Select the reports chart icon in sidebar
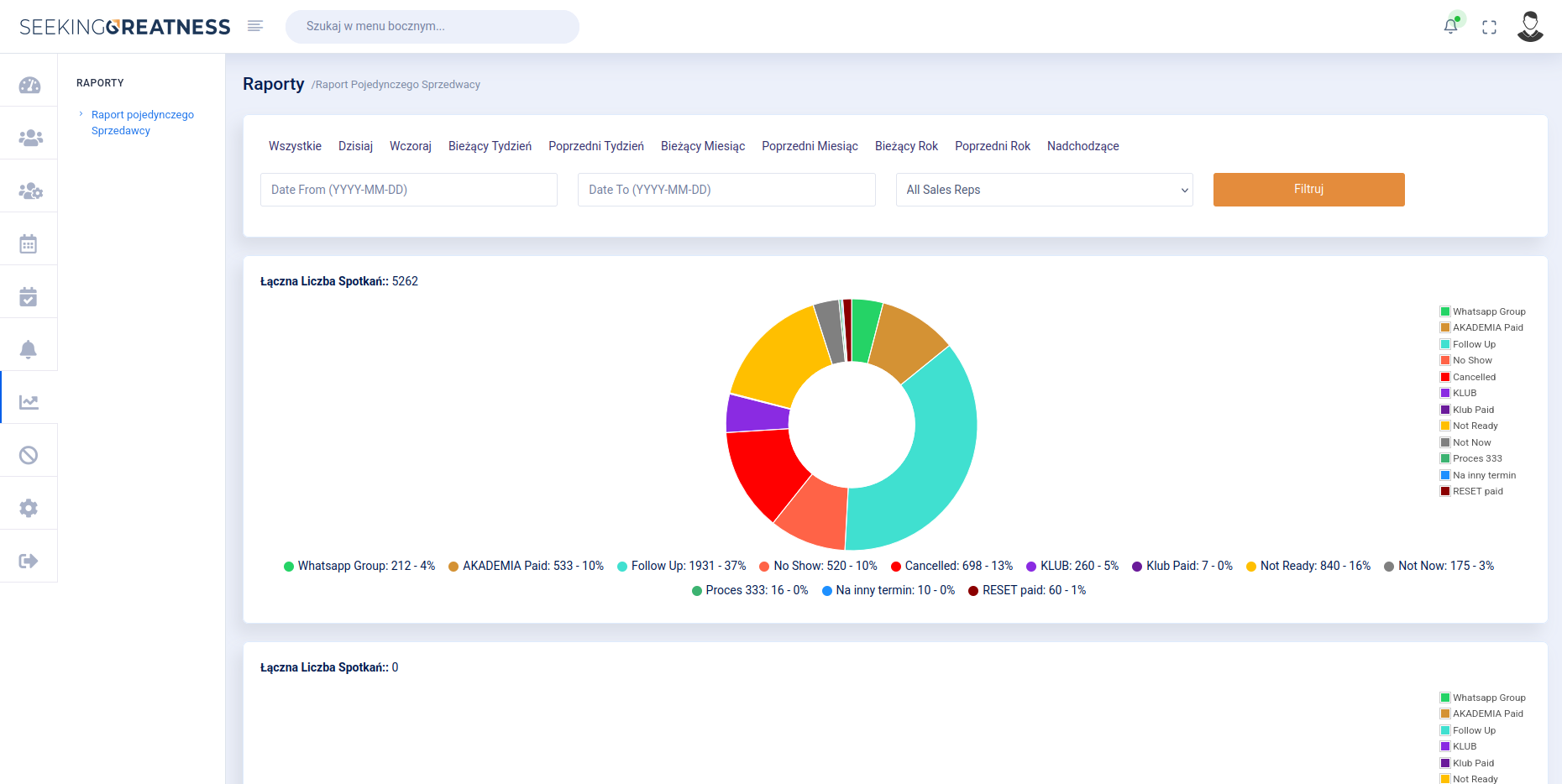The image size is (1562, 784). tap(29, 401)
